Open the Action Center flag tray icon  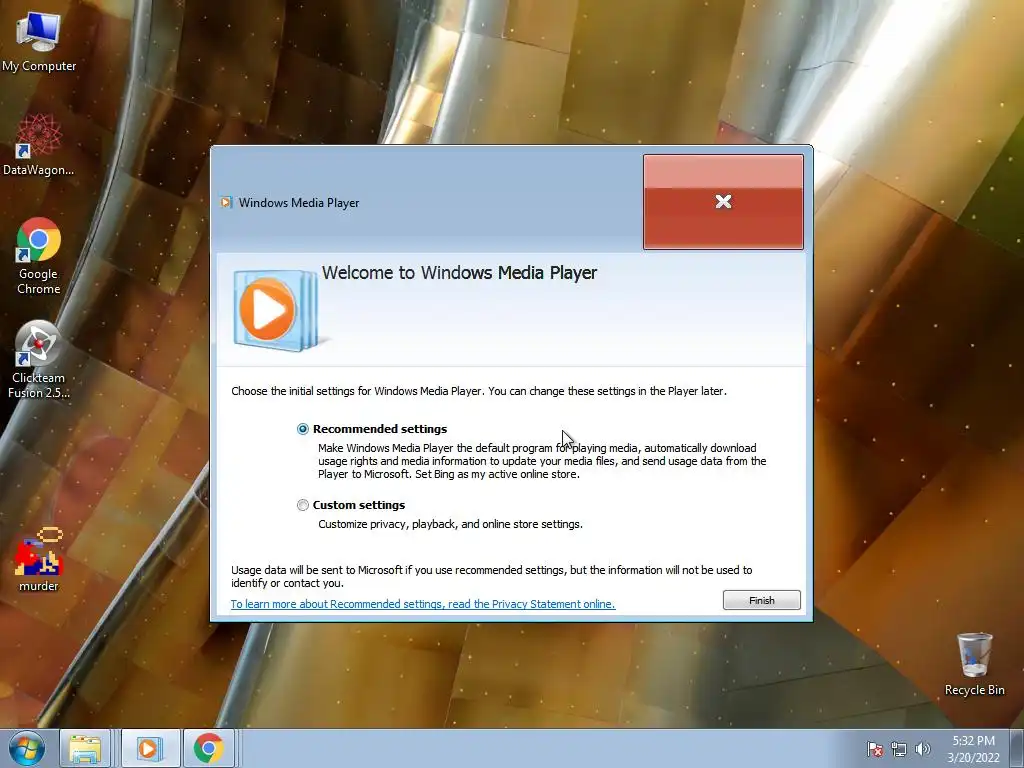tap(875, 749)
